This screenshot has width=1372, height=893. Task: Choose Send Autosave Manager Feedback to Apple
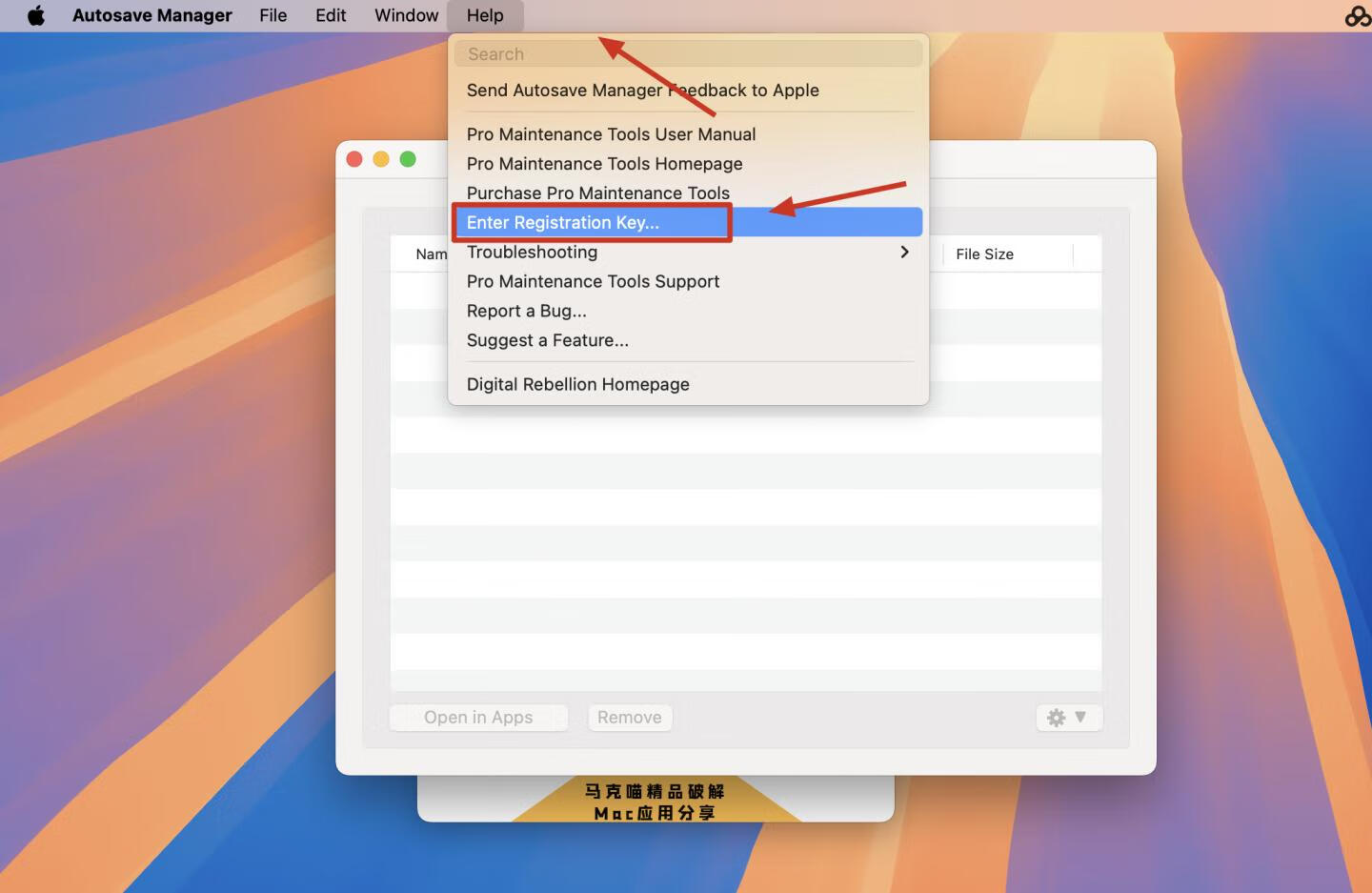point(688,91)
